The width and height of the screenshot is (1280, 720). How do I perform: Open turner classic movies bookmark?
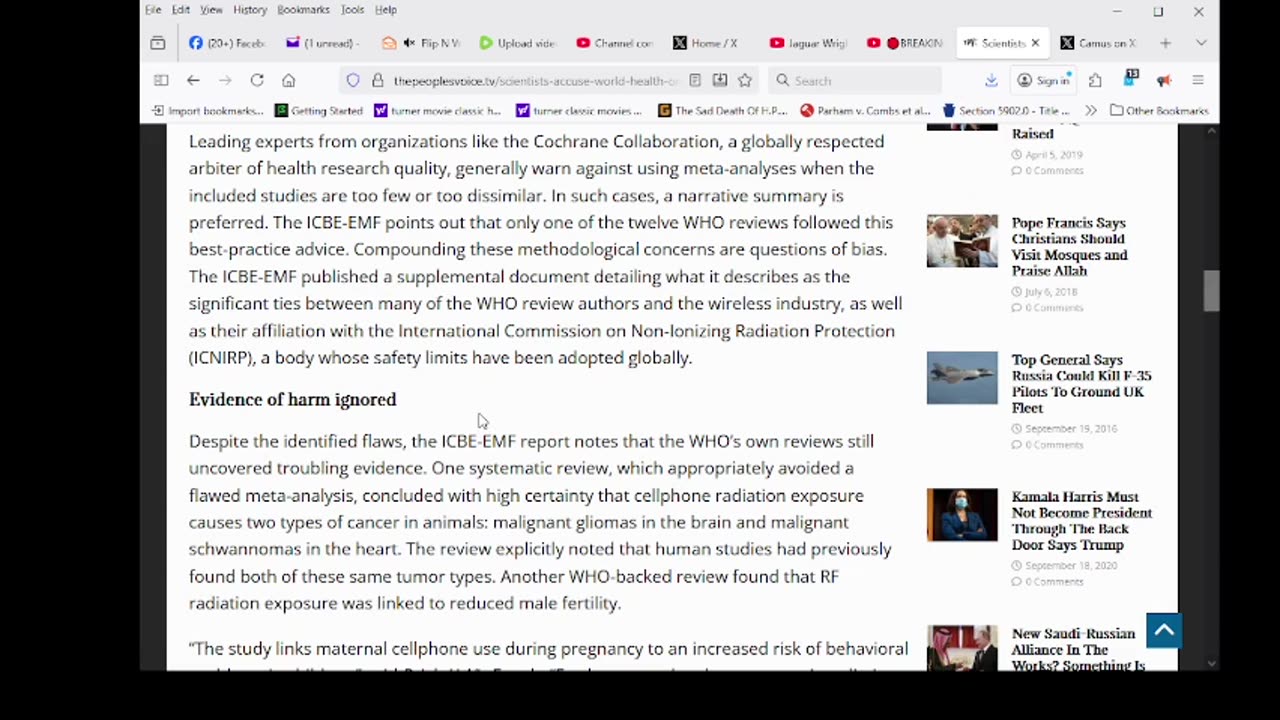point(579,111)
